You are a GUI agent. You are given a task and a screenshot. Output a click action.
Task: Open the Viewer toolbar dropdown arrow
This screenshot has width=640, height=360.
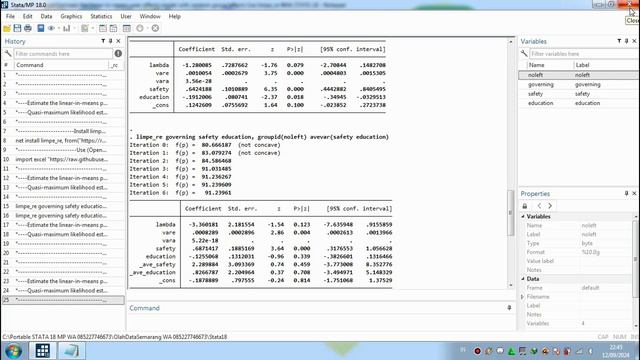(59, 28)
